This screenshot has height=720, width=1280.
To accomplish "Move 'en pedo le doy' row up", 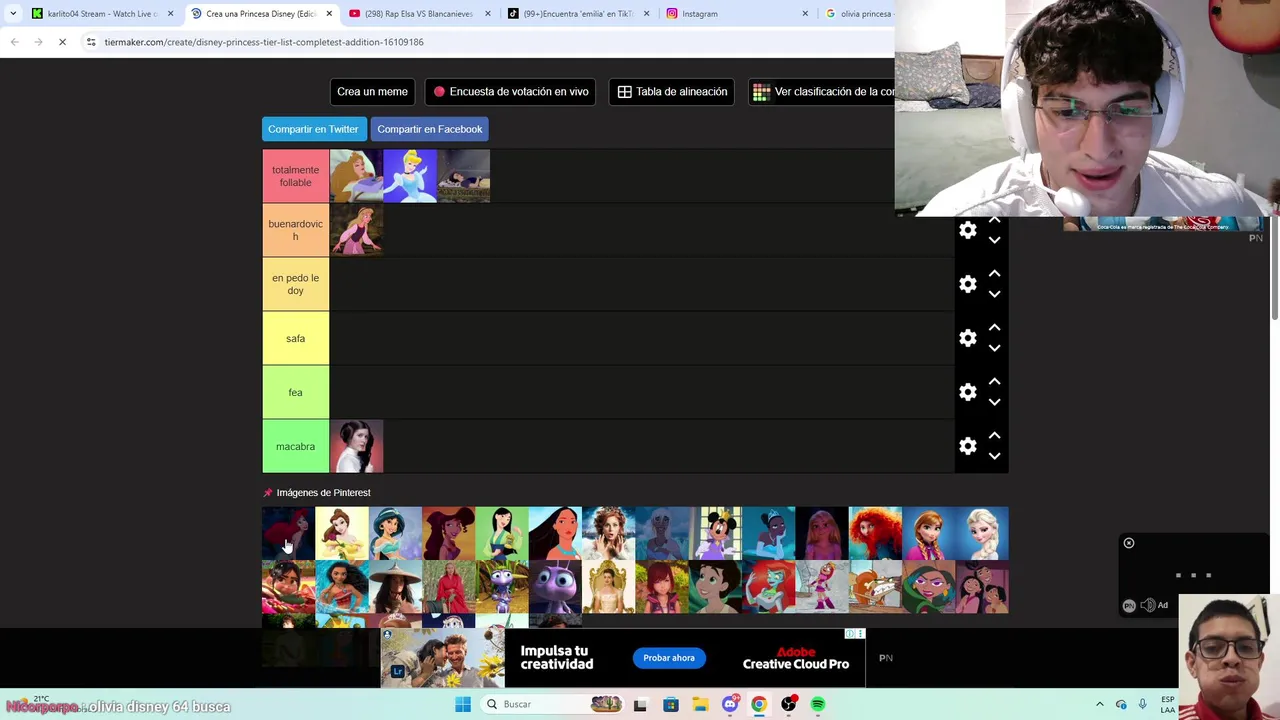I will (994, 273).
